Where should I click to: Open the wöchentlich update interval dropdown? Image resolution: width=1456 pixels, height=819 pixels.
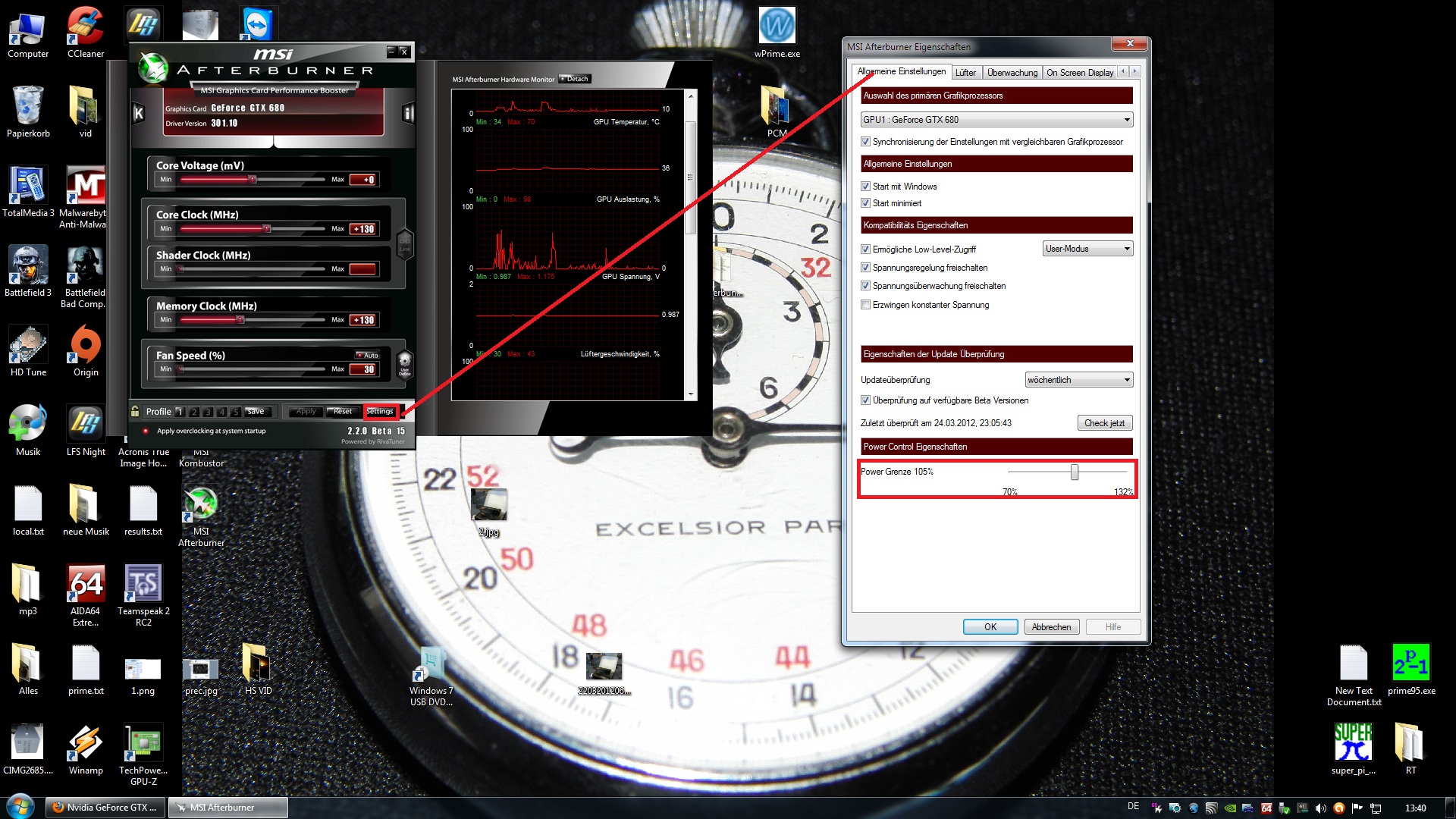[1078, 380]
